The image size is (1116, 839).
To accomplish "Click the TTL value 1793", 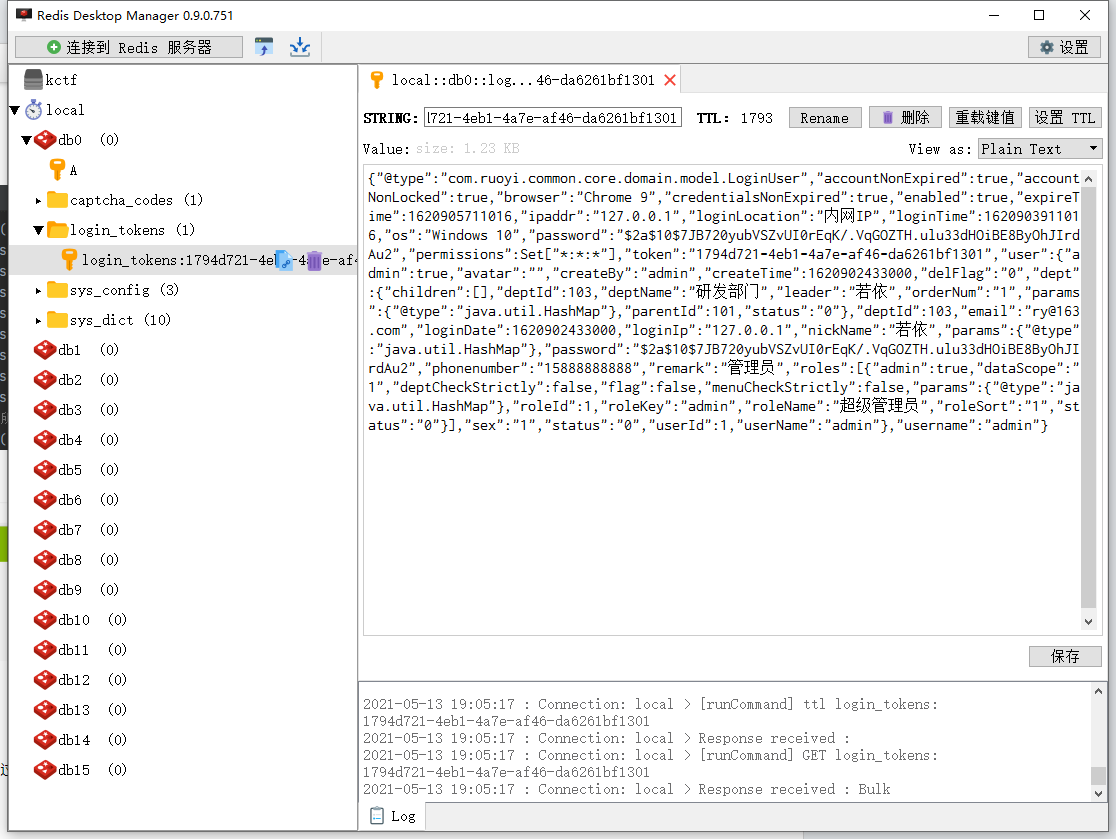I will coord(757,118).
